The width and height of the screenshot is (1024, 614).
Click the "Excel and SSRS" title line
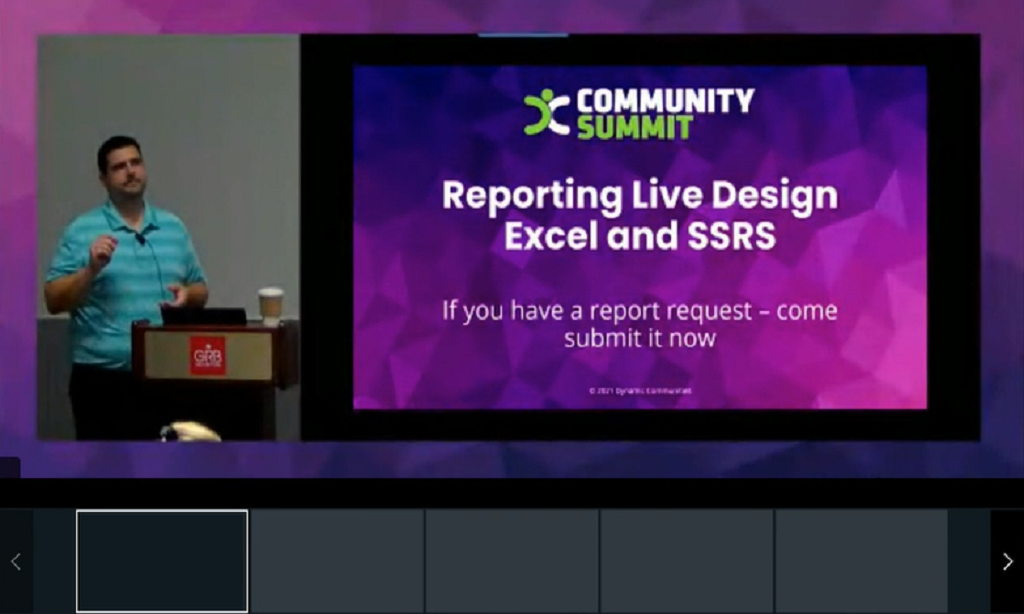(x=640, y=236)
